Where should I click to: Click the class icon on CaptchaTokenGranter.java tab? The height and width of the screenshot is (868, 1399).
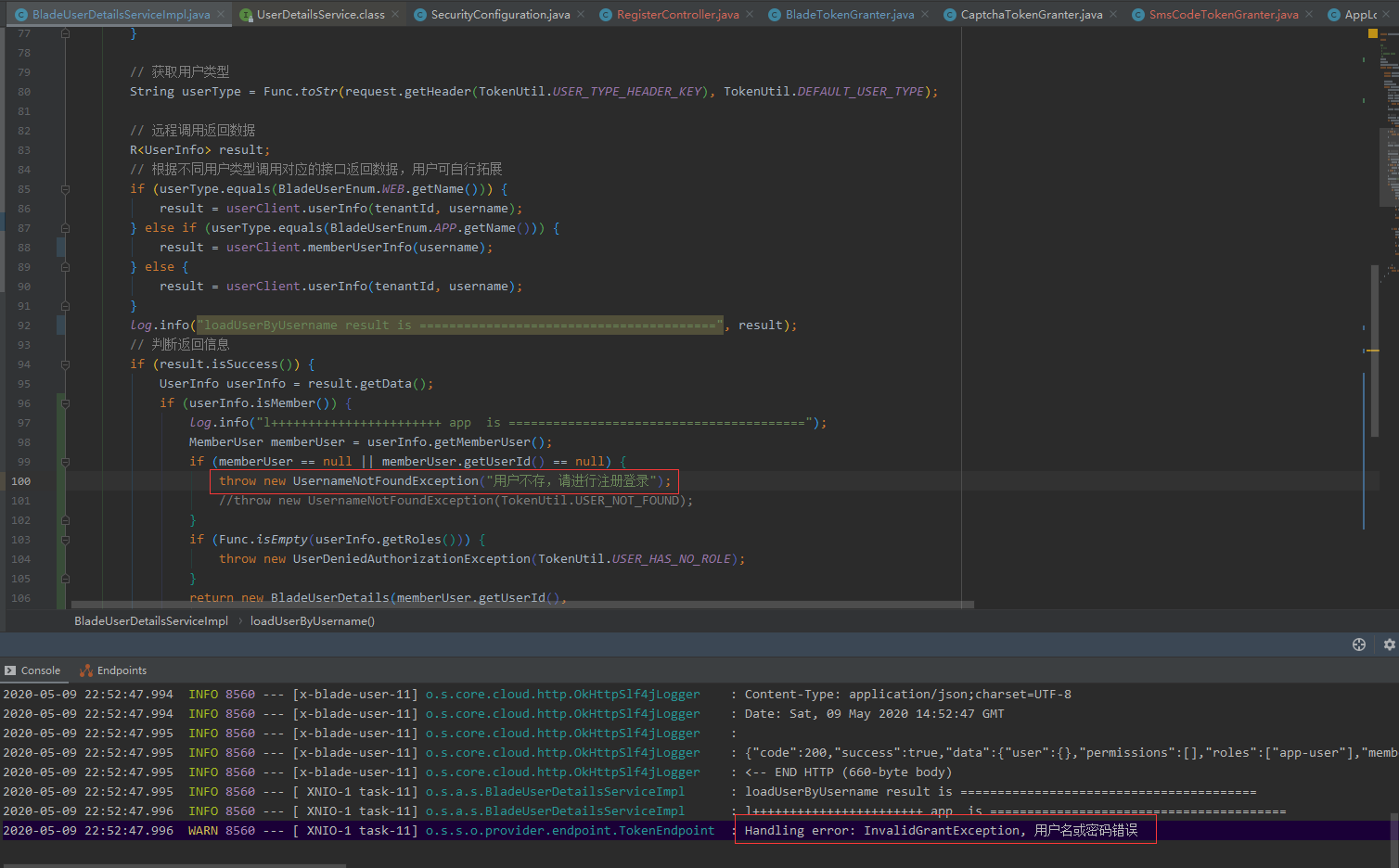coord(950,15)
